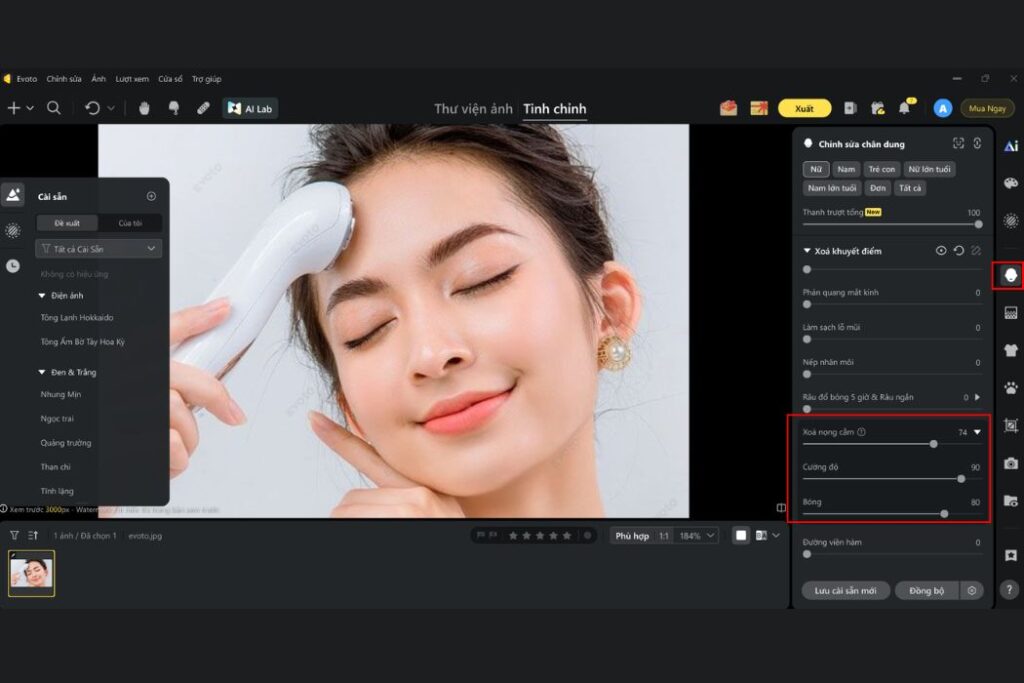Add a new preset with plus circle

pyautogui.click(x=151, y=196)
